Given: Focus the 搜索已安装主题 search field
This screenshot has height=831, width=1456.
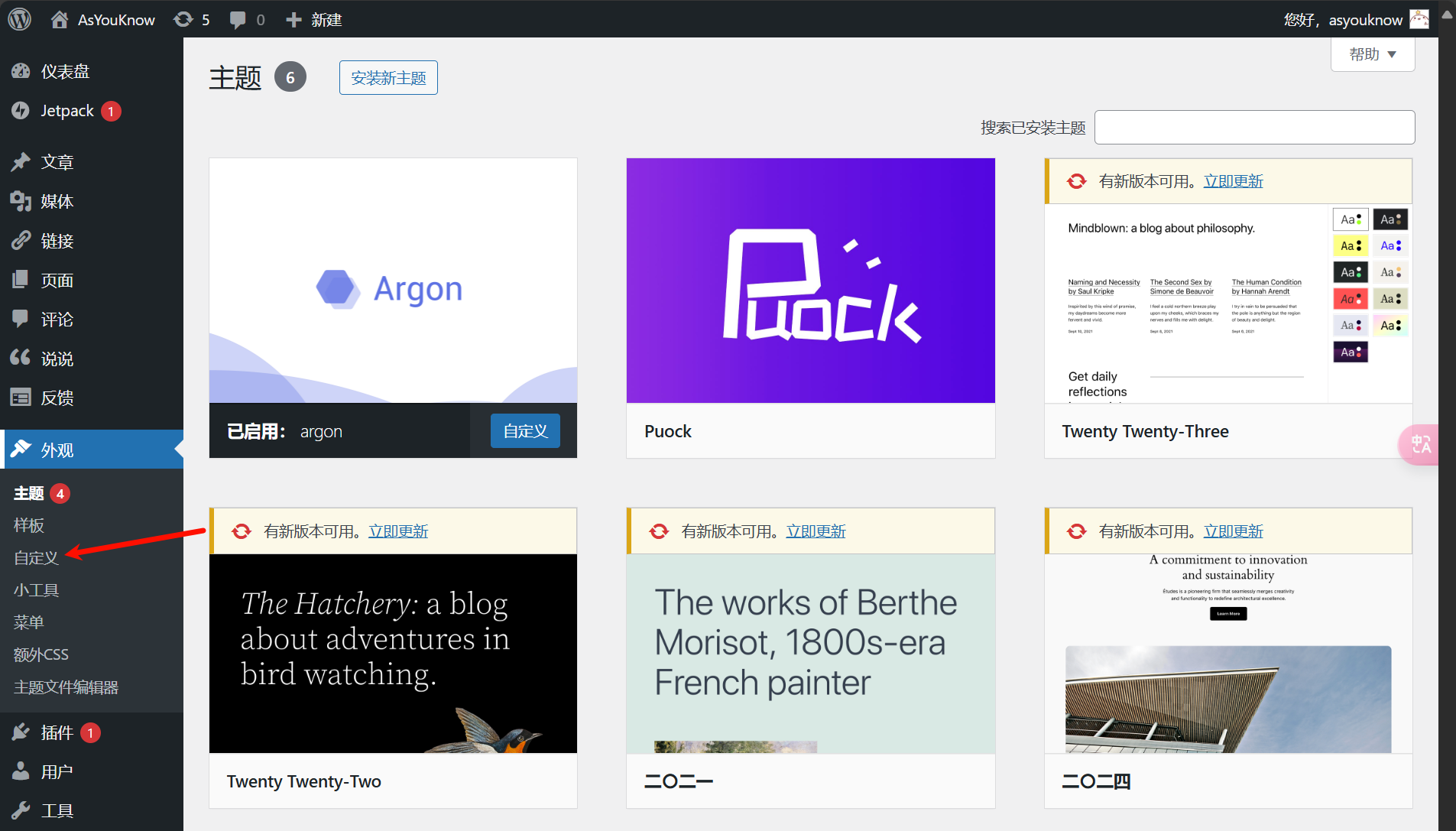Looking at the screenshot, I should (1255, 127).
